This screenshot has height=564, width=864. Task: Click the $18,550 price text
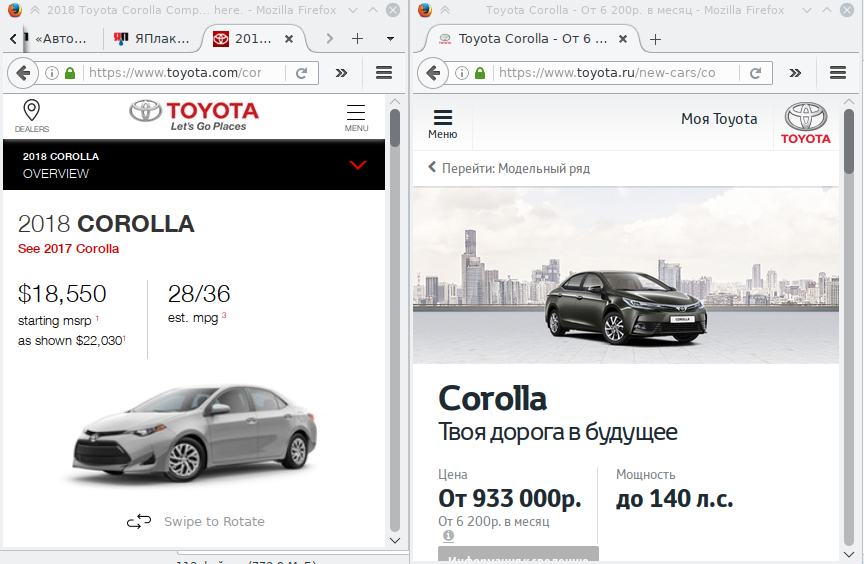pos(62,294)
